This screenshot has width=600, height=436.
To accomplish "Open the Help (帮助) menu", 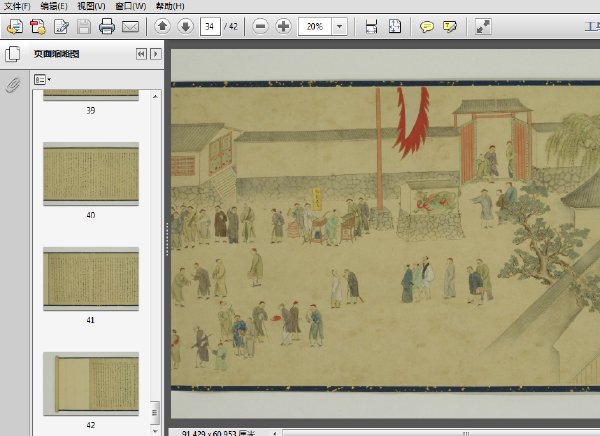I will click(x=170, y=6).
